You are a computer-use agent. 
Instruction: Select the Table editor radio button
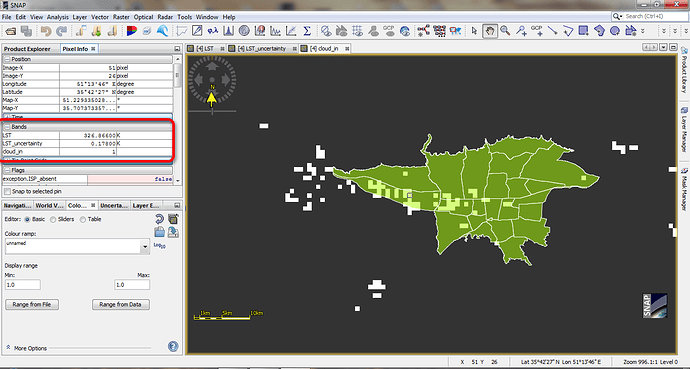[83, 219]
